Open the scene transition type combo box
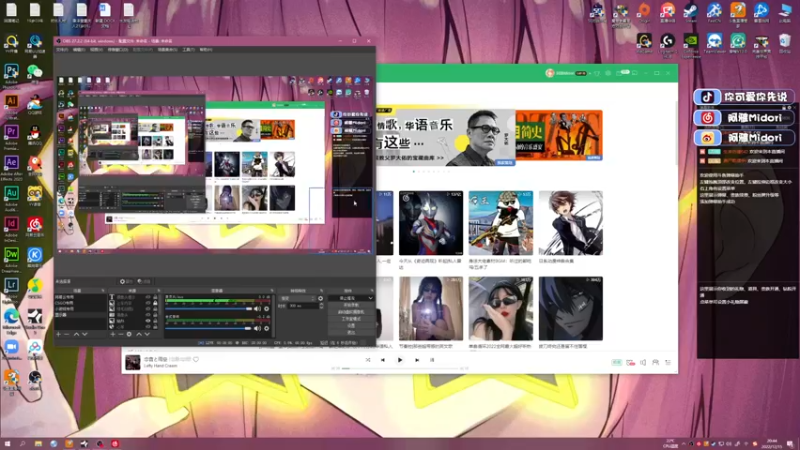The height and width of the screenshot is (450, 800). click(x=296, y=298)
